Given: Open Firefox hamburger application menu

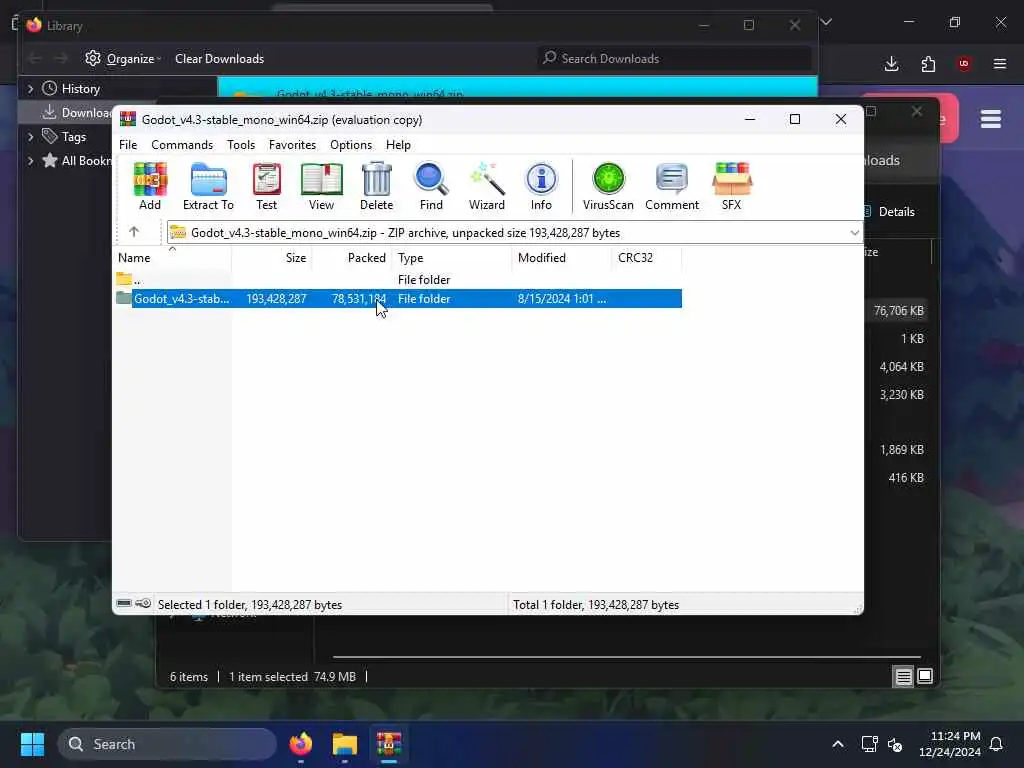Looking at the screenshot, I should [x=1000, y=63].
